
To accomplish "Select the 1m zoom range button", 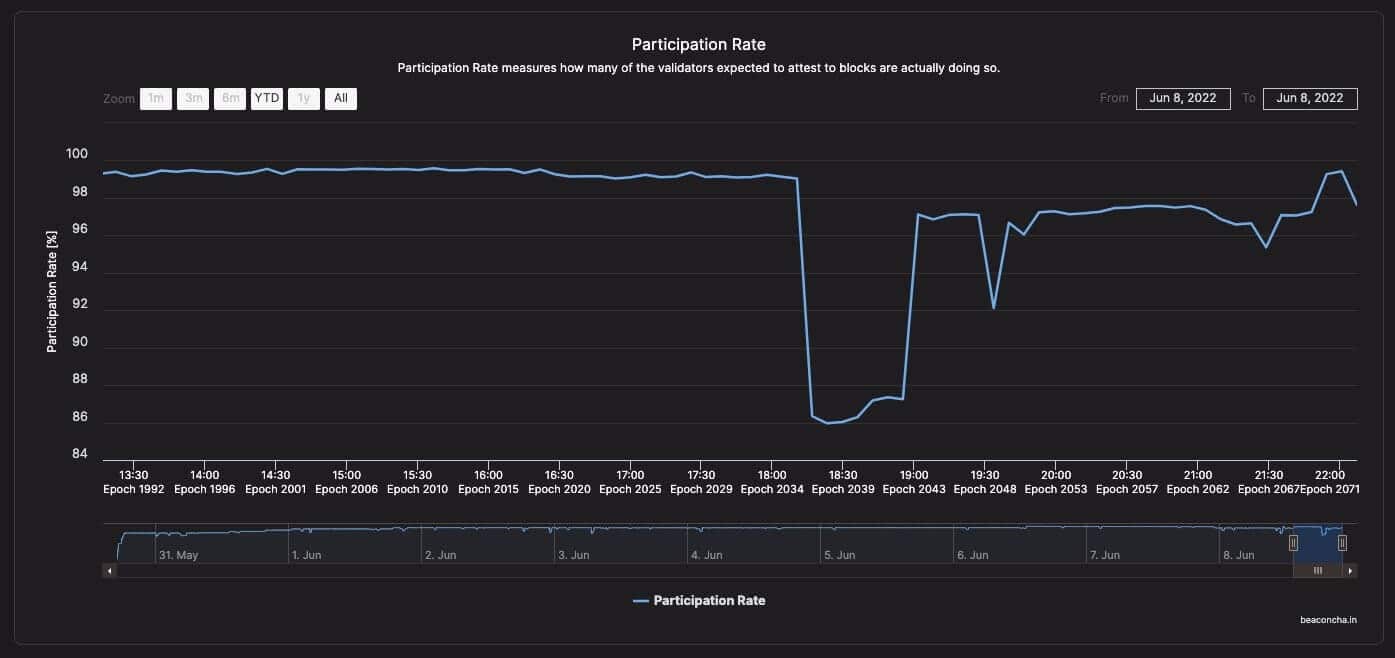I will tap(155, 98).
